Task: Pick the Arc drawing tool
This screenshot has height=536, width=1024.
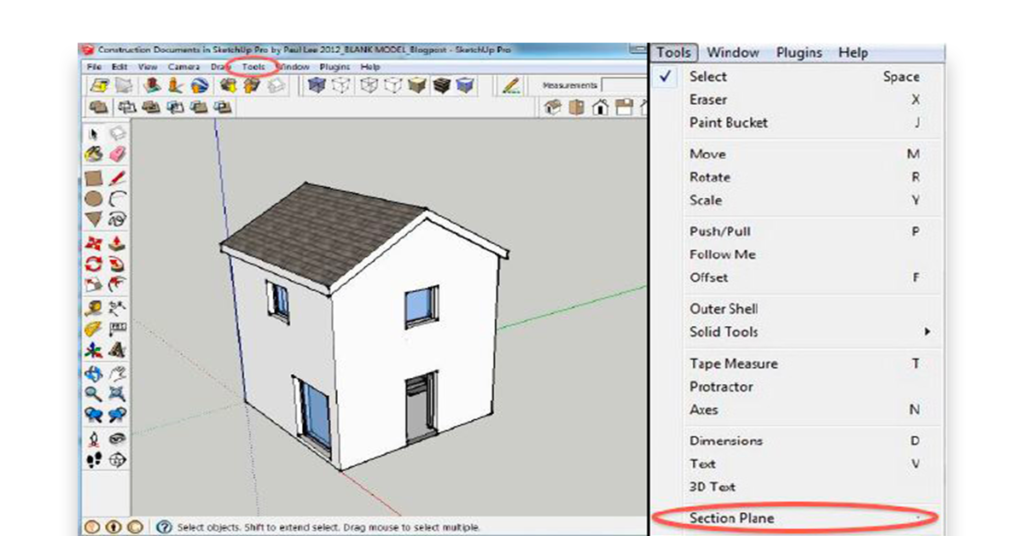Action: pos(118,198)
